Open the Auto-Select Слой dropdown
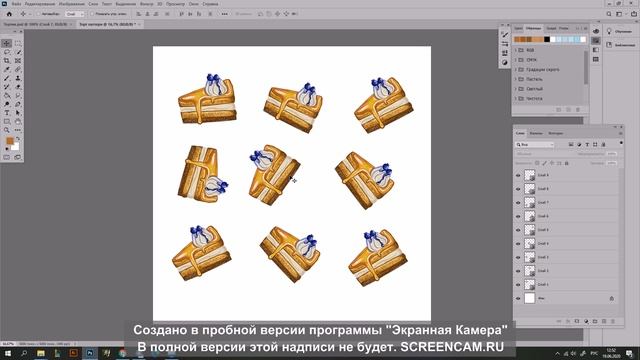Screen dimensions: 640x360 [74, 14]
